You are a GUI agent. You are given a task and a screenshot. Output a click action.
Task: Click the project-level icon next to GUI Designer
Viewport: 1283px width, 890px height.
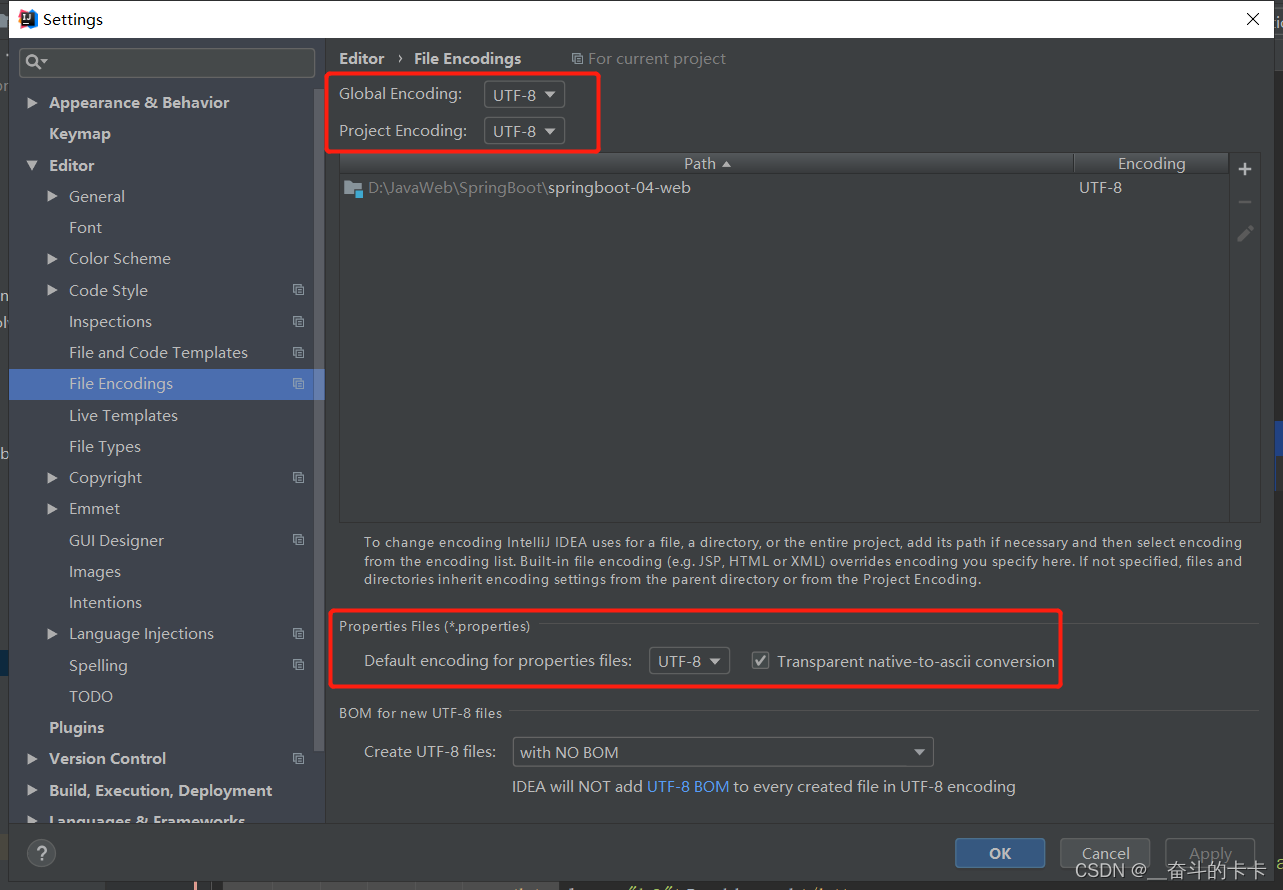[x=298, y=540]
